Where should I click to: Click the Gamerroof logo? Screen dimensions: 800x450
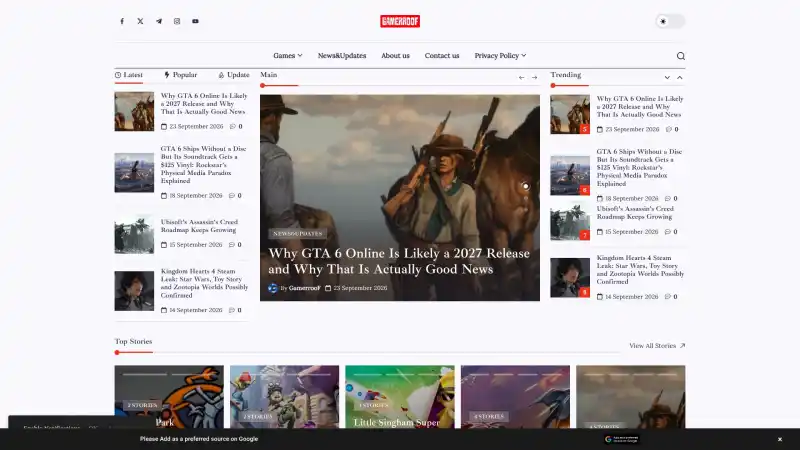click(x=400, y=21)
